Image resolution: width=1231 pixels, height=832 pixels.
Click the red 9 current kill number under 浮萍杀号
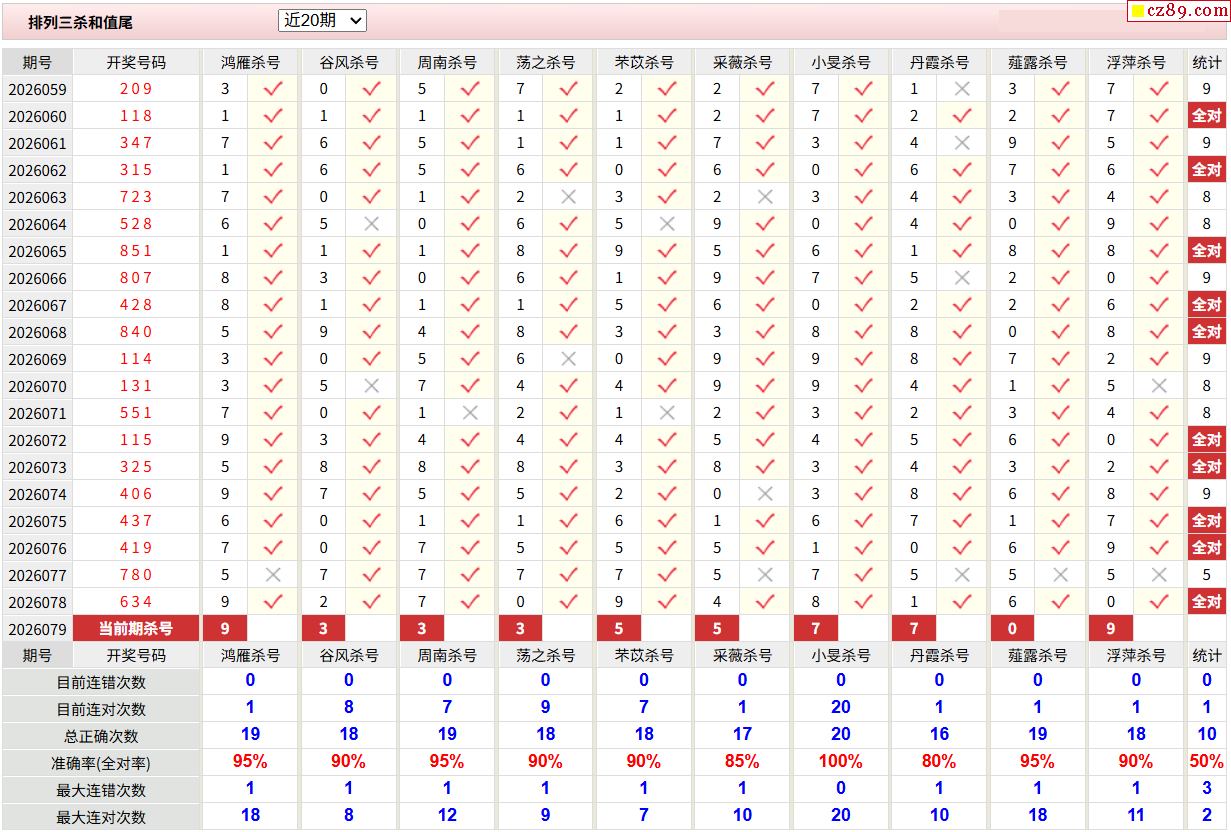click(x=1111, y=629)
